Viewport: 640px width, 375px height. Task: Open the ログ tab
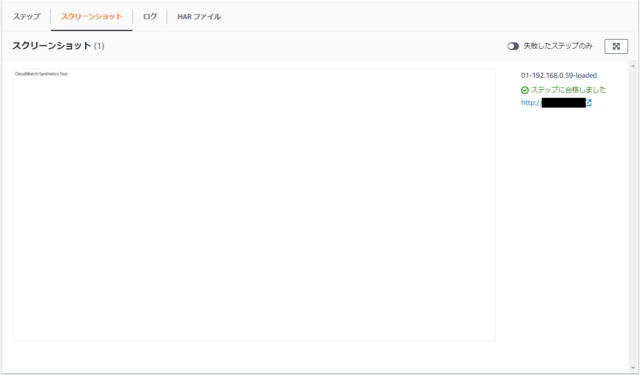[150, 17]
